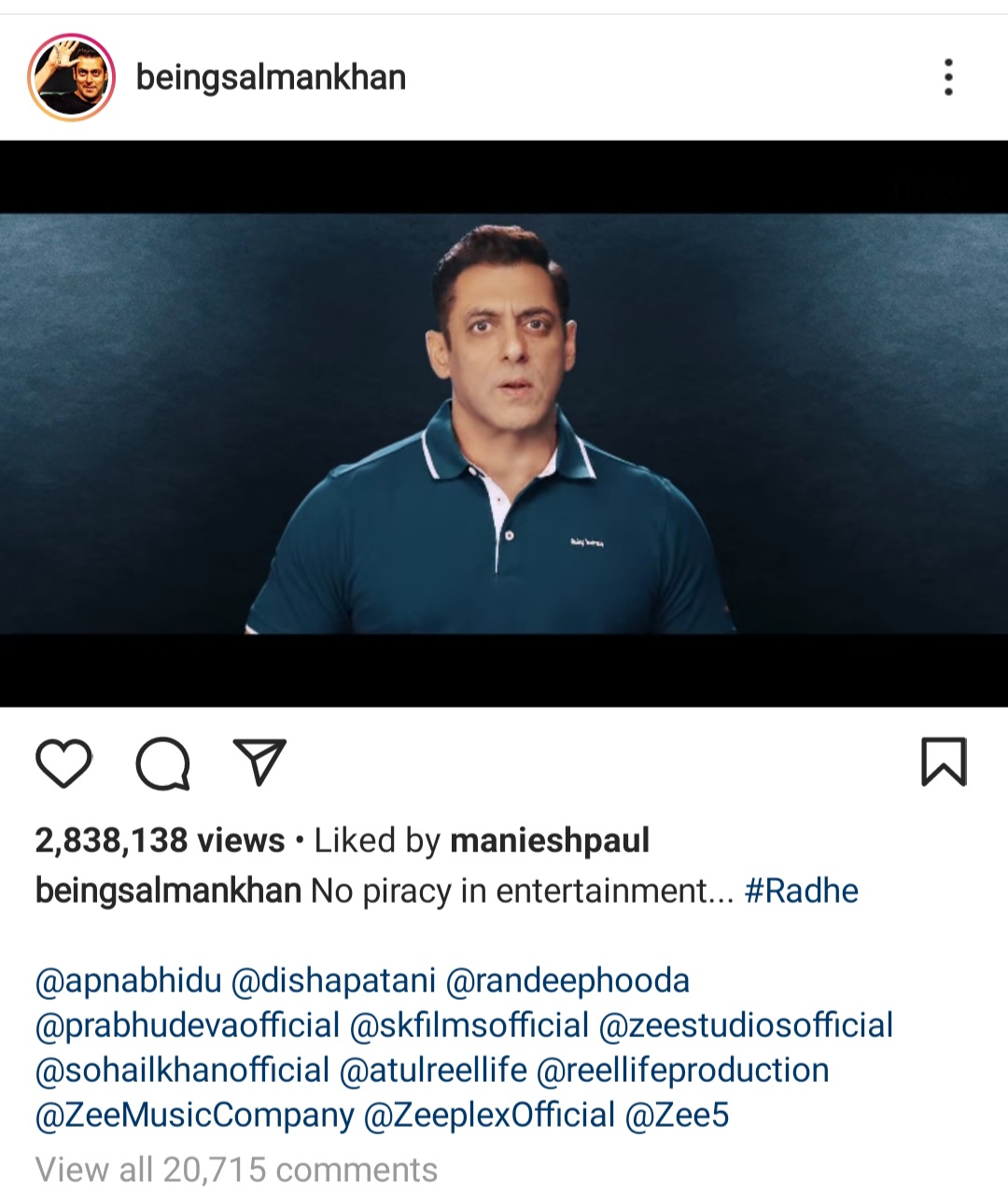The width and height of the screenshot is (1008, 1193).
Task: Open the #Radhe hashtag
Action: [x=801, y=891]
